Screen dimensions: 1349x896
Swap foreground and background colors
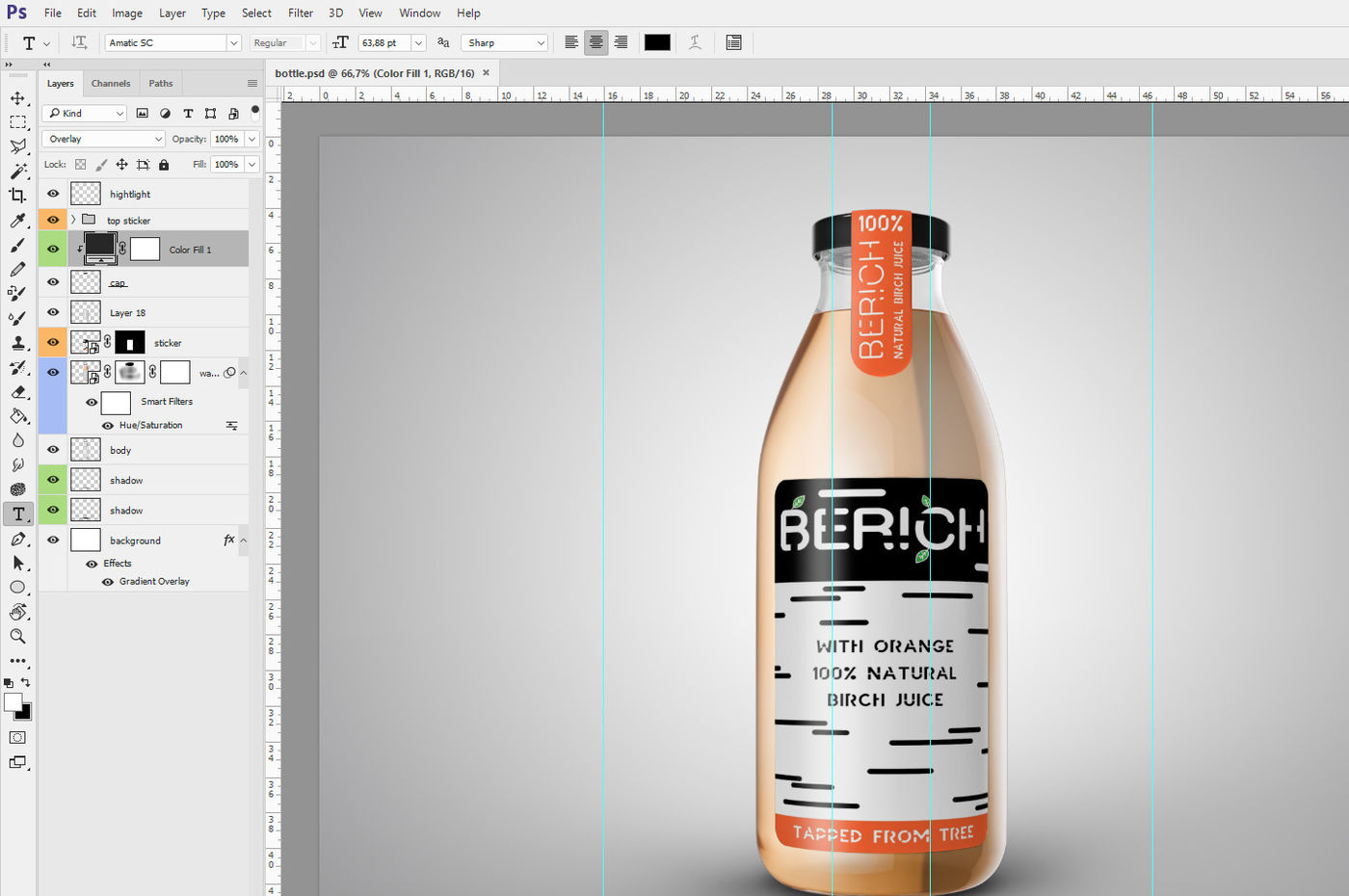25,682
